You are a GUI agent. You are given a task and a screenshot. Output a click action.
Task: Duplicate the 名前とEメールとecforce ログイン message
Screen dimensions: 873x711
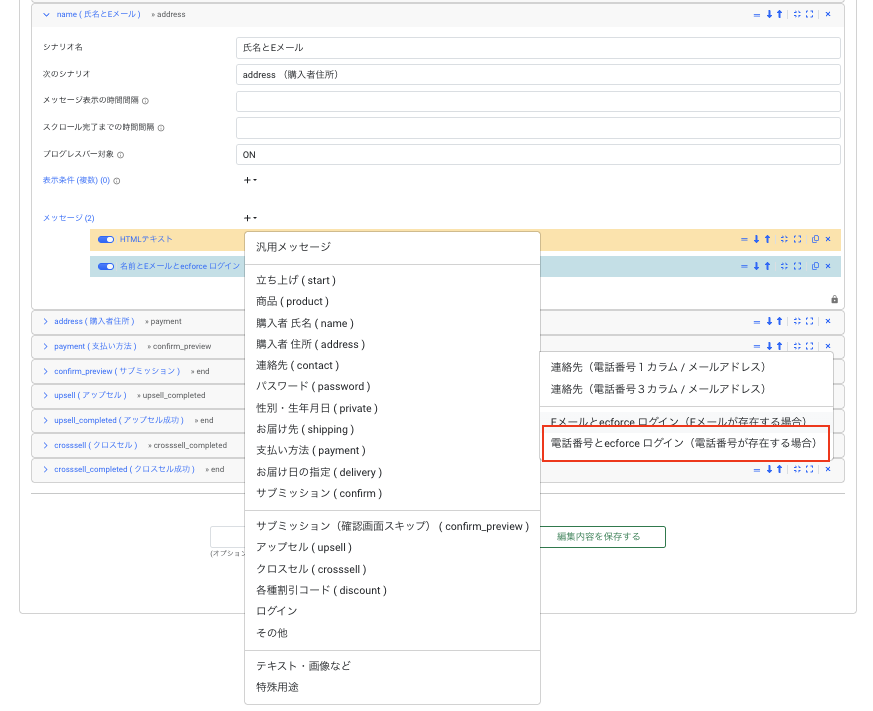tap(816, 264)
